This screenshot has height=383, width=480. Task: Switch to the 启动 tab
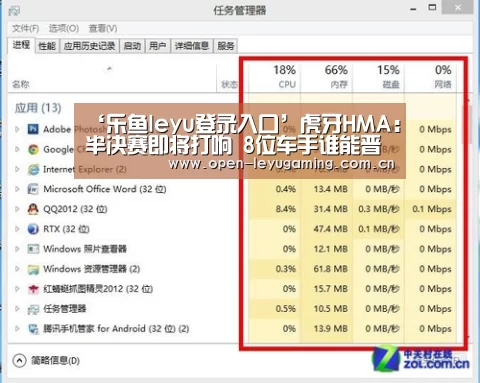(132, 46)
